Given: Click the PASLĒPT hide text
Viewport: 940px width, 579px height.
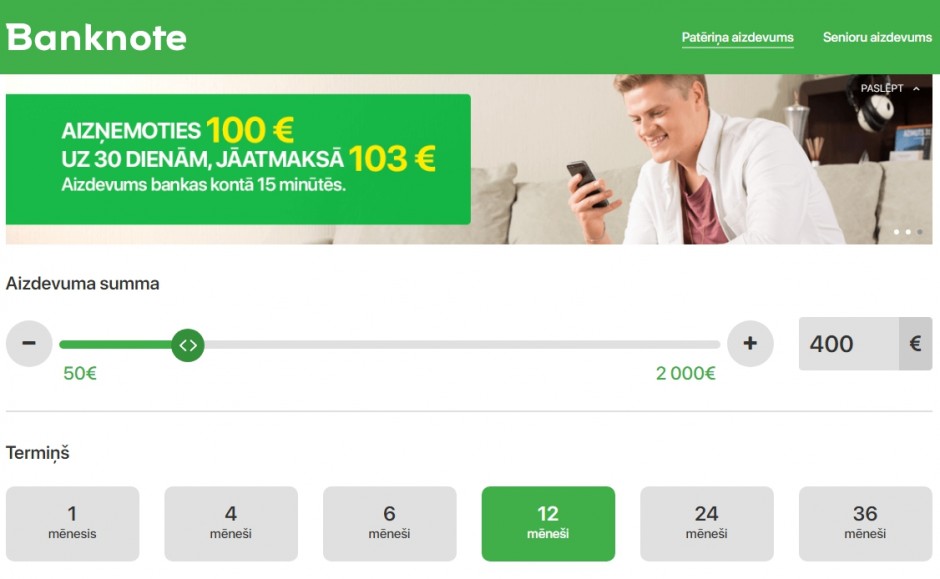Looking at the screenshot, I should (882, 88).
